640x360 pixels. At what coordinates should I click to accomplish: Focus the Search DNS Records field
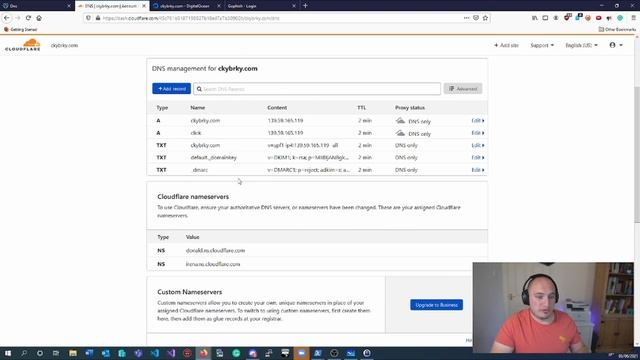pos(317,89)
